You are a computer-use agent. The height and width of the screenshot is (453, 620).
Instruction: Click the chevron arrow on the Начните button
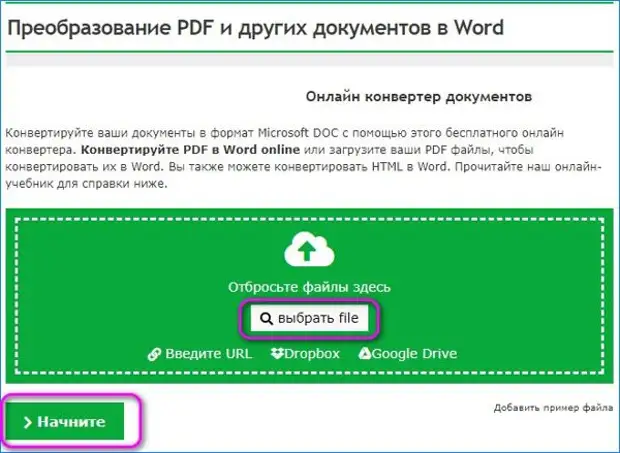pyautogui.click(x=27, y=422)
